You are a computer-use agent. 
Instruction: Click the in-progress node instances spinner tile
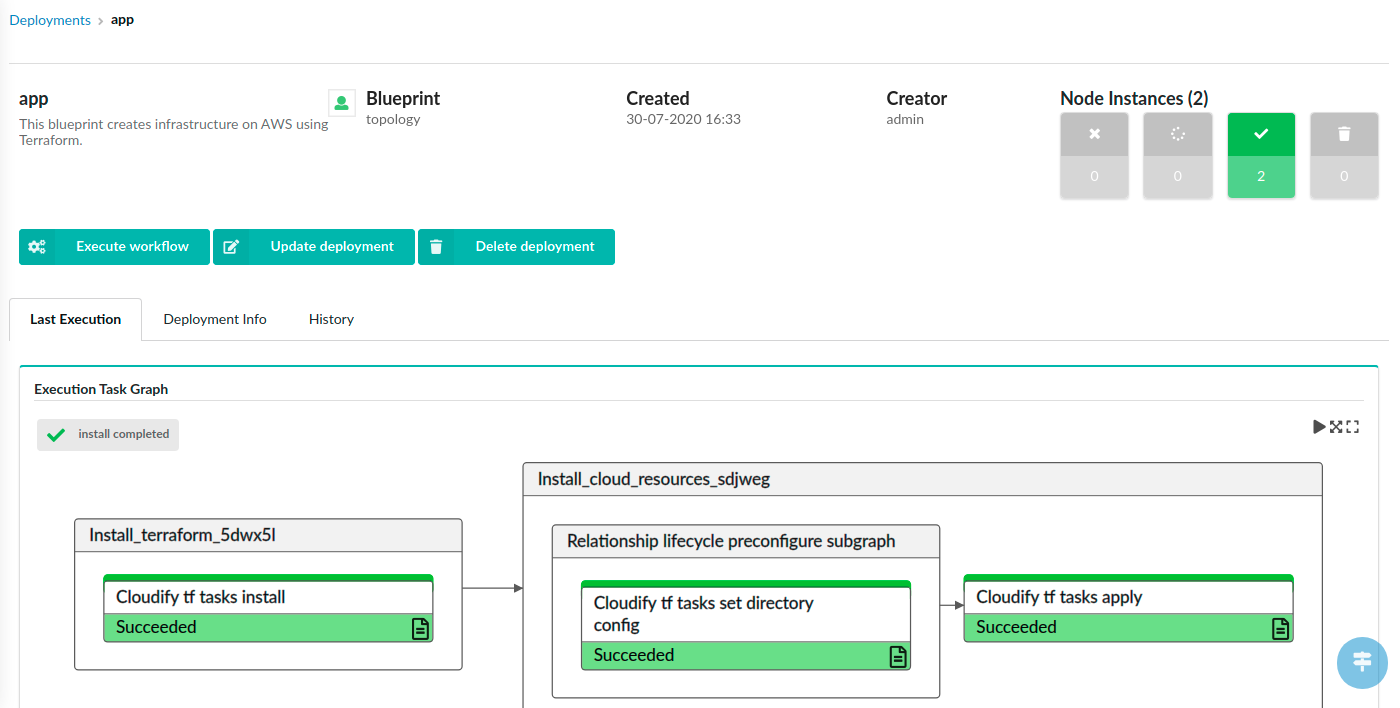(x=1177, y=155)
